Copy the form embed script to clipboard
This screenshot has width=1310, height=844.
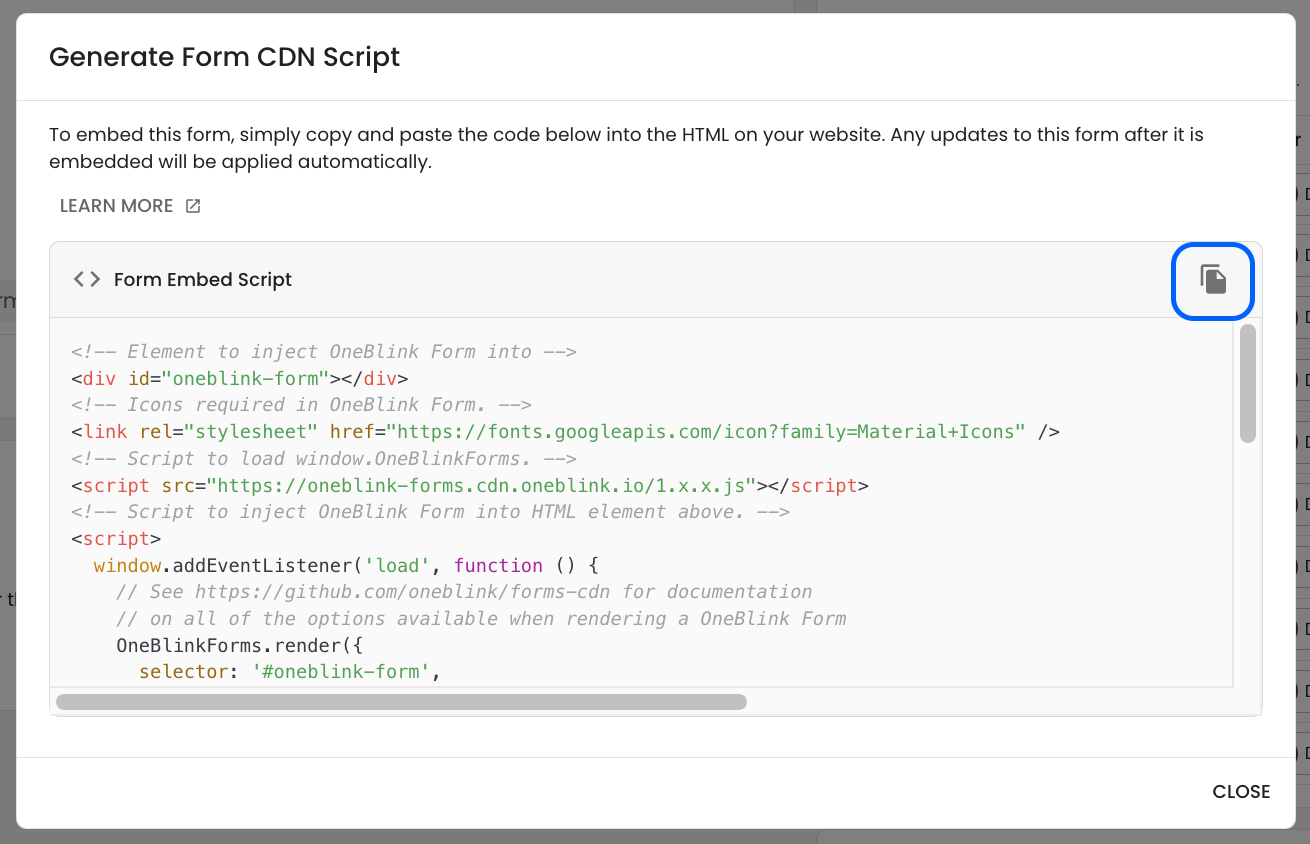(x=1213, y=280)
